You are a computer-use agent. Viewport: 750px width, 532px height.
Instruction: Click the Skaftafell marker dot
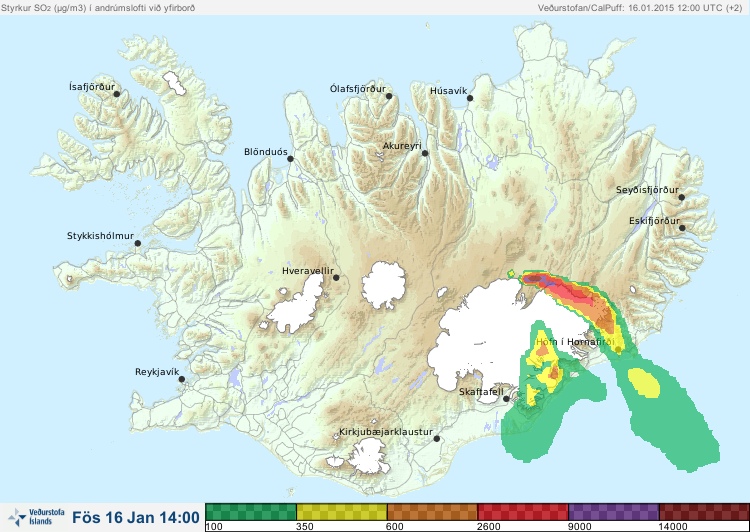coord(506,399)
